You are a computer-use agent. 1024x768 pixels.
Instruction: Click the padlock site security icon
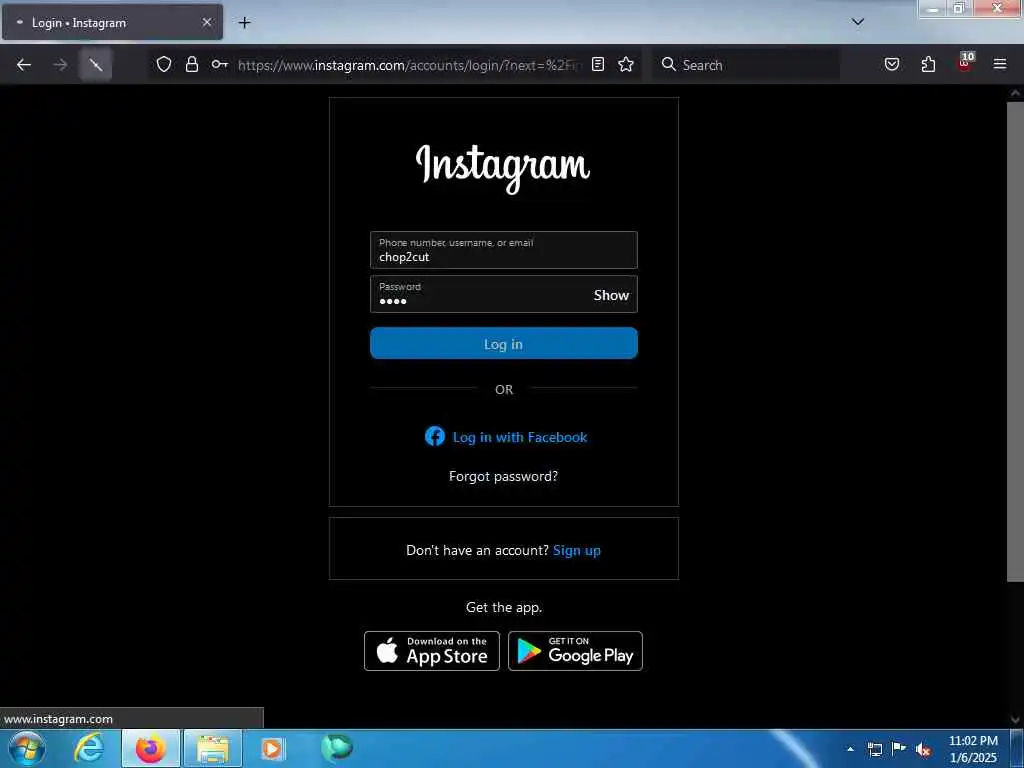coord(192,64)
